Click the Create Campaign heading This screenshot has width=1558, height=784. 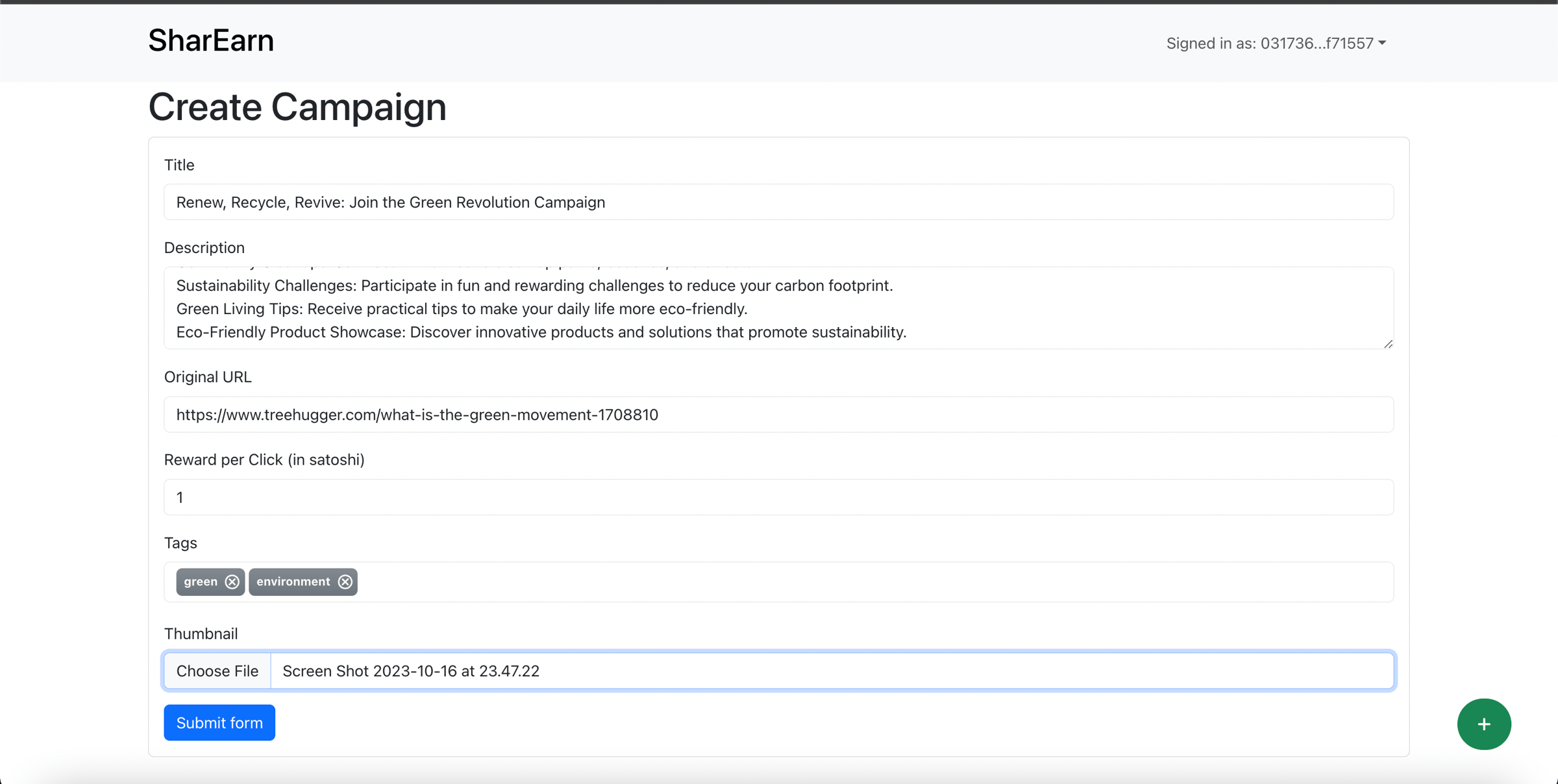pyautogui.click(x=297, y=107)
